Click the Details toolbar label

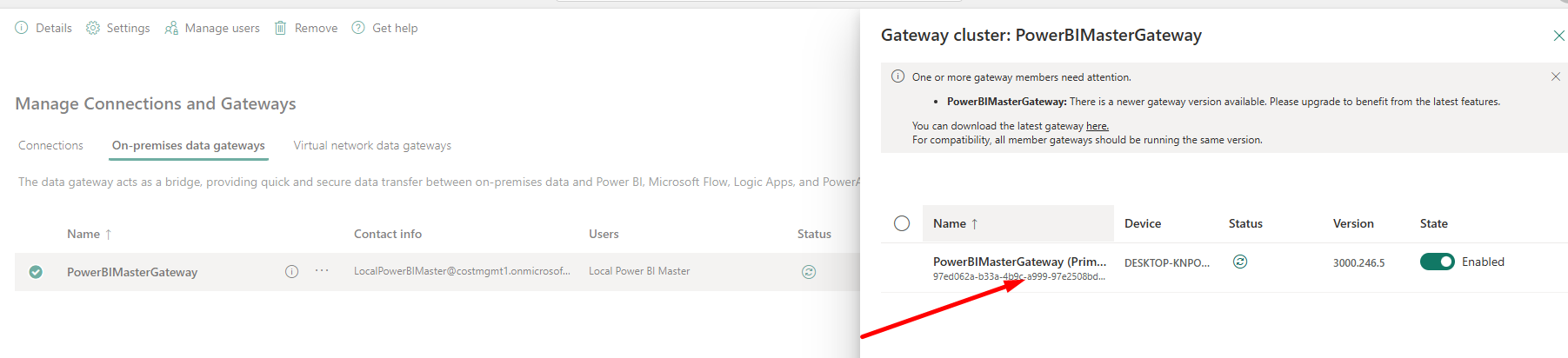(x=54, y=28)
